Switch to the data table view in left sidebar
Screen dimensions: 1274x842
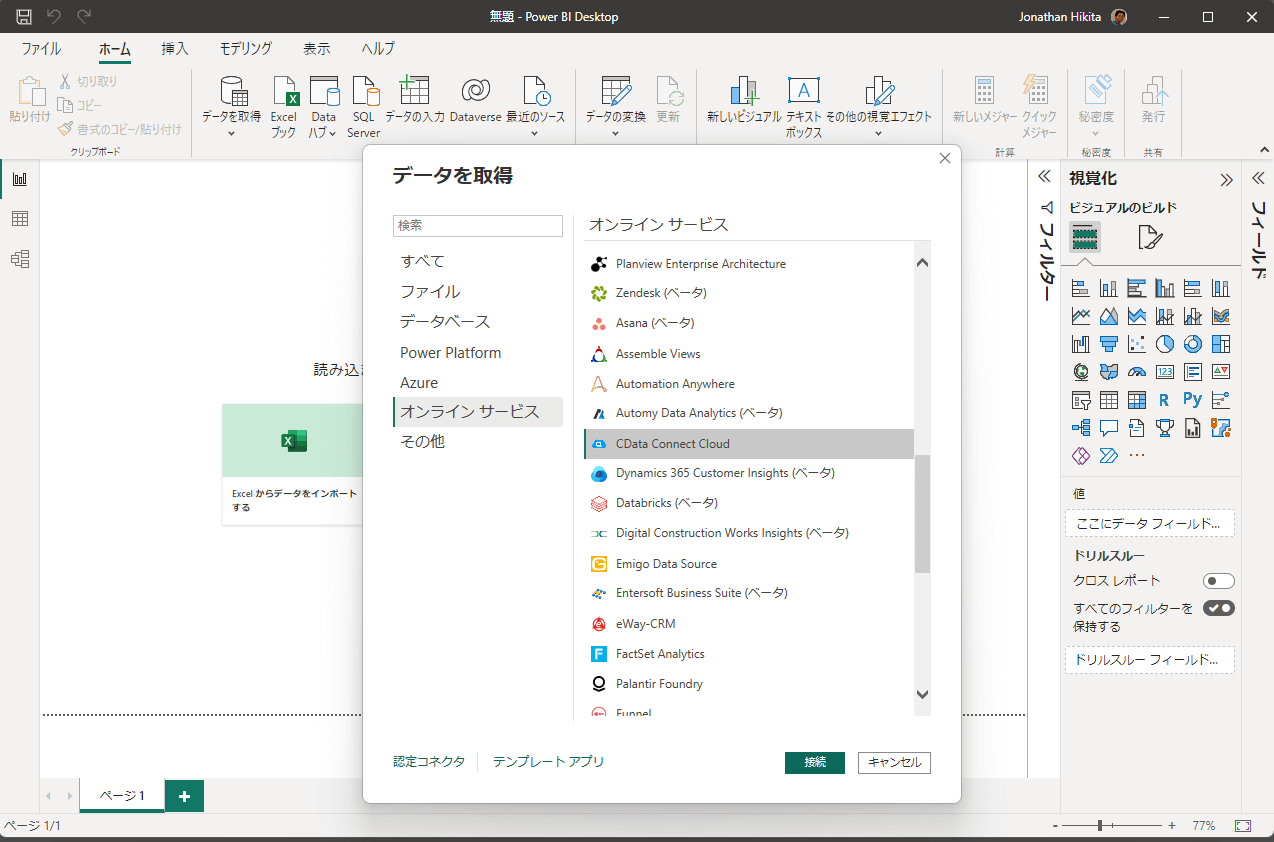point(19,219)
